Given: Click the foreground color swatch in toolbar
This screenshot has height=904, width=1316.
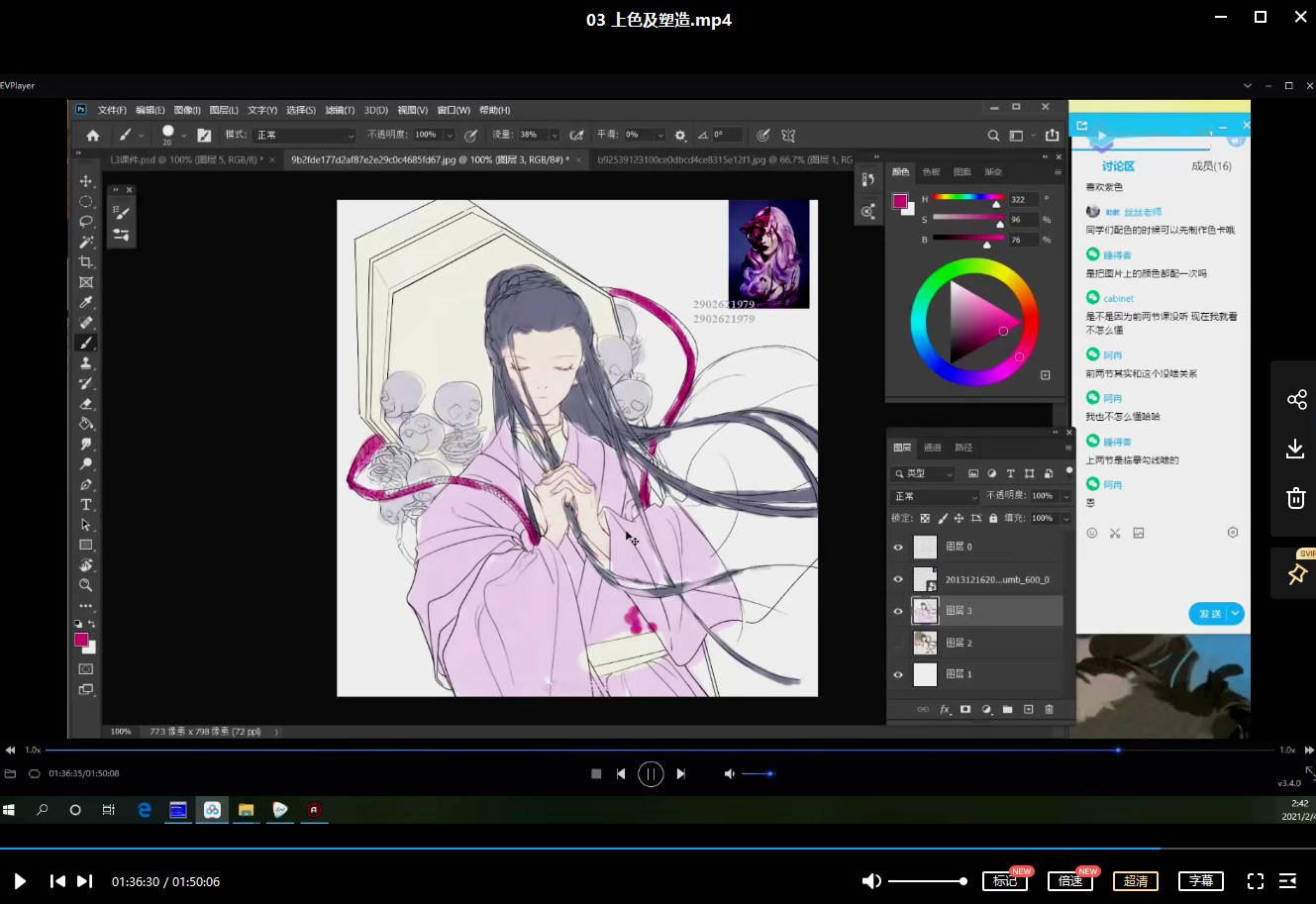Looking at the screenshot, I should pyautogui.click(x=81, y=640).
